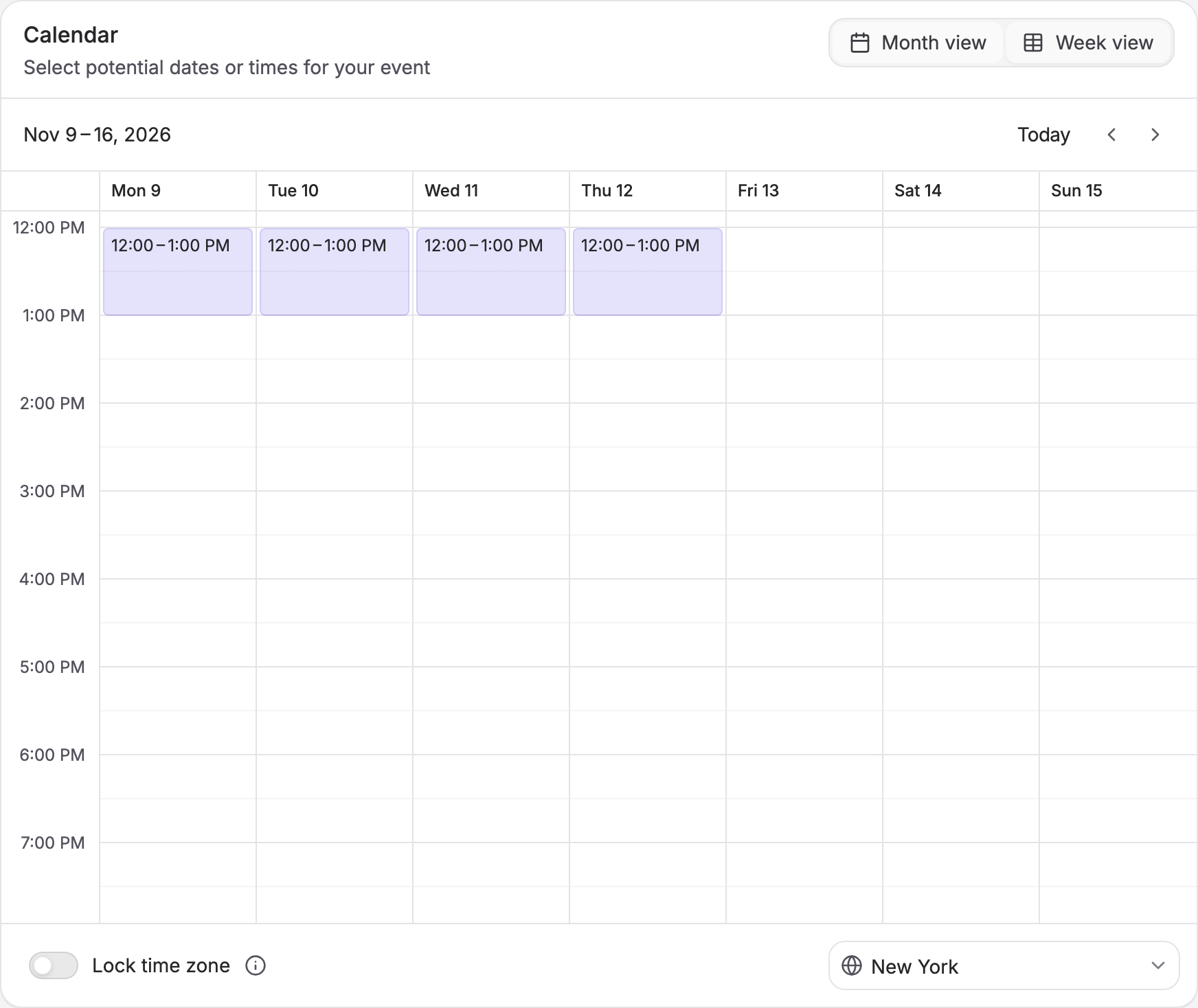
Task: Go to the previous week arrow
Action: (x=1111, y=135)
